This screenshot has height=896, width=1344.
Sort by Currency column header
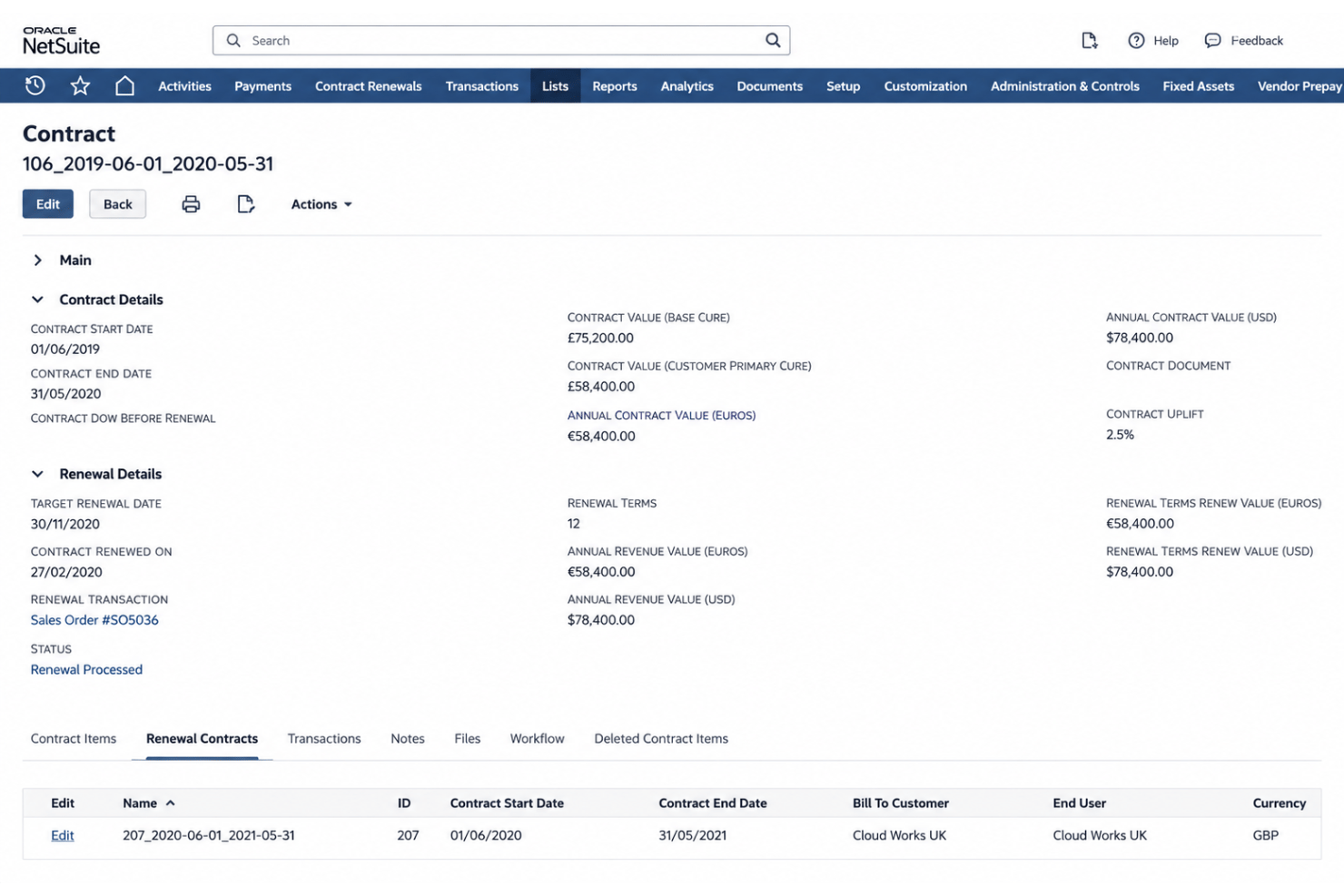1279,802
